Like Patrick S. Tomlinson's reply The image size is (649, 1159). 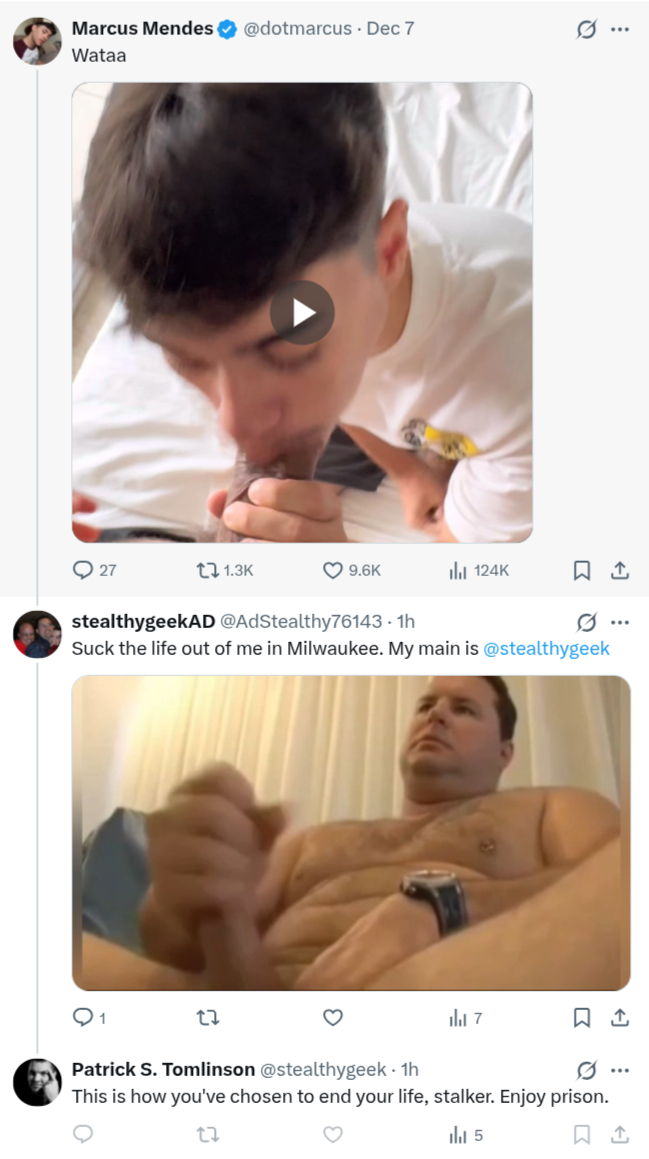pyautogui.click(x=333, y=1134)
